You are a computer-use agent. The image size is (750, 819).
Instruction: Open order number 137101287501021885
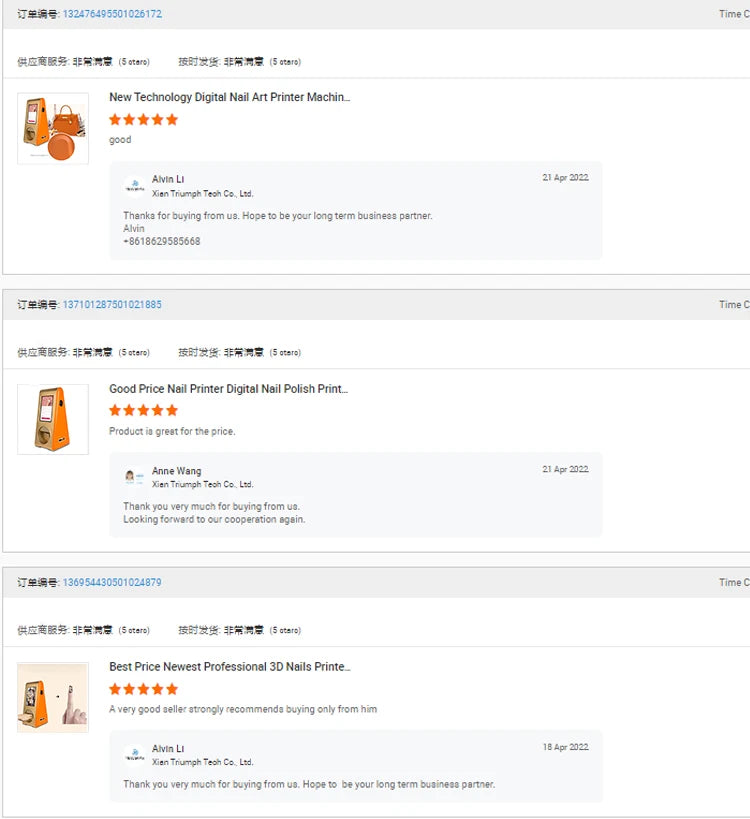pyautogui.click(x=112, y=304)
